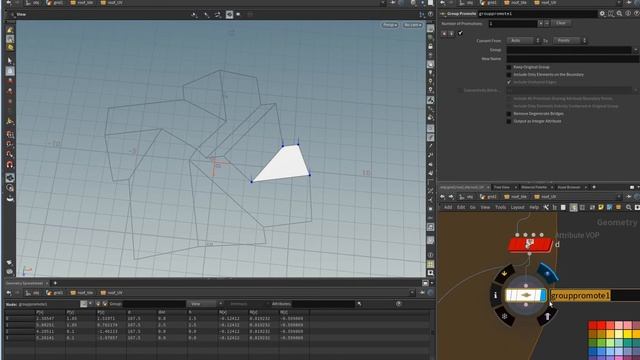The height and width of the screenshot is (360, 640).
Task: Toggle the blue display flag on node ring
Action: click(x=548, y=273)
